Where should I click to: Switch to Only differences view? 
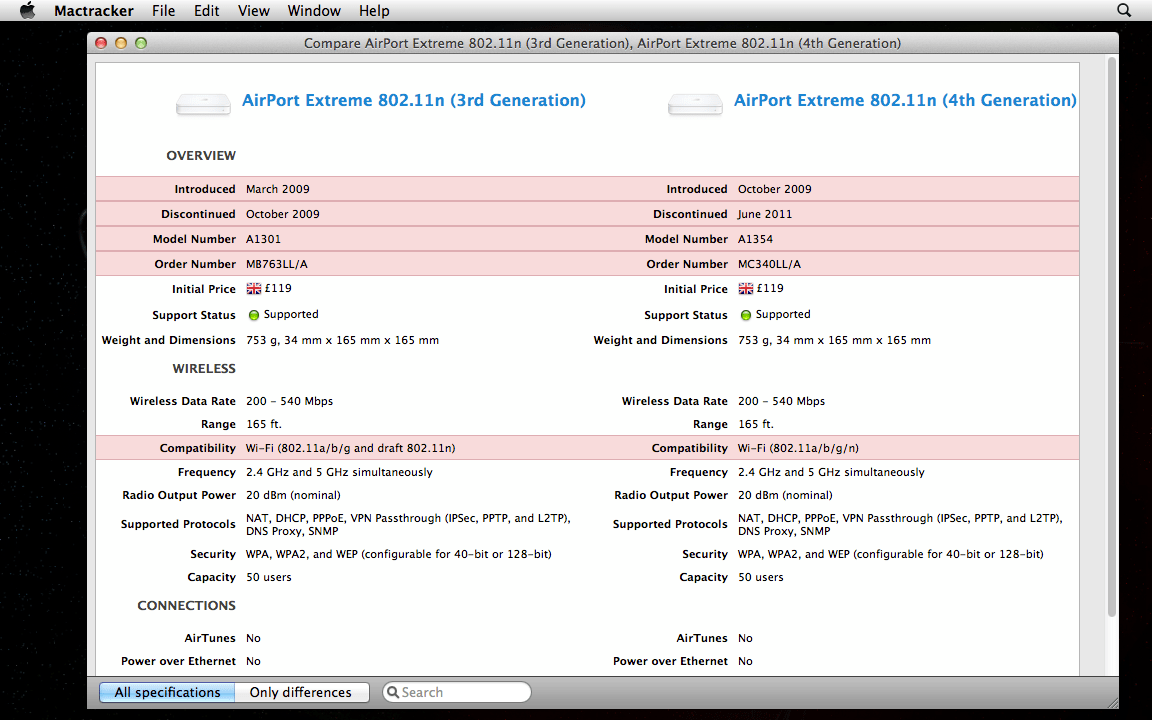pyautogui.click(x=300, y=692)
